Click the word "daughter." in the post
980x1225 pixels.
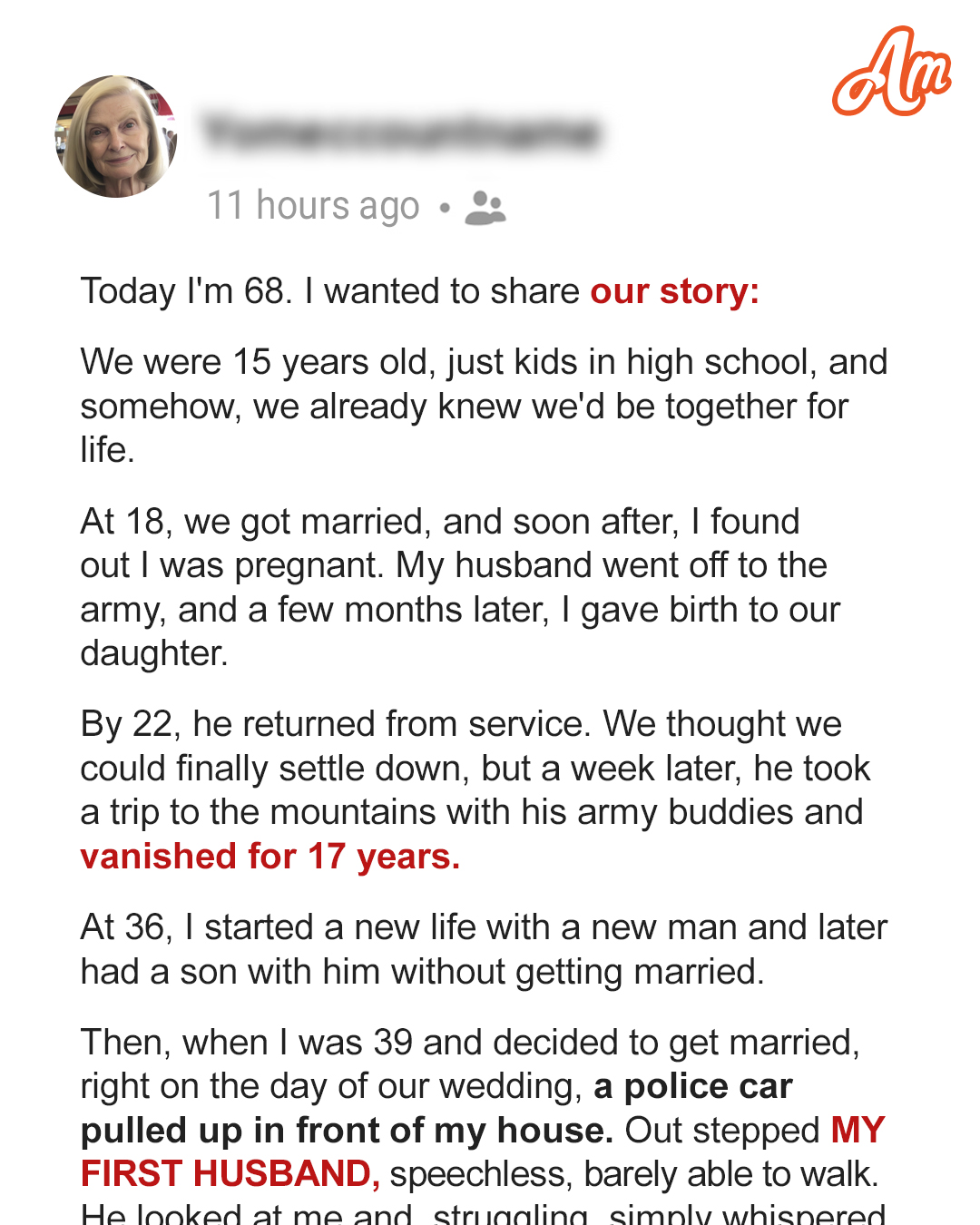(x=154, y=653)
